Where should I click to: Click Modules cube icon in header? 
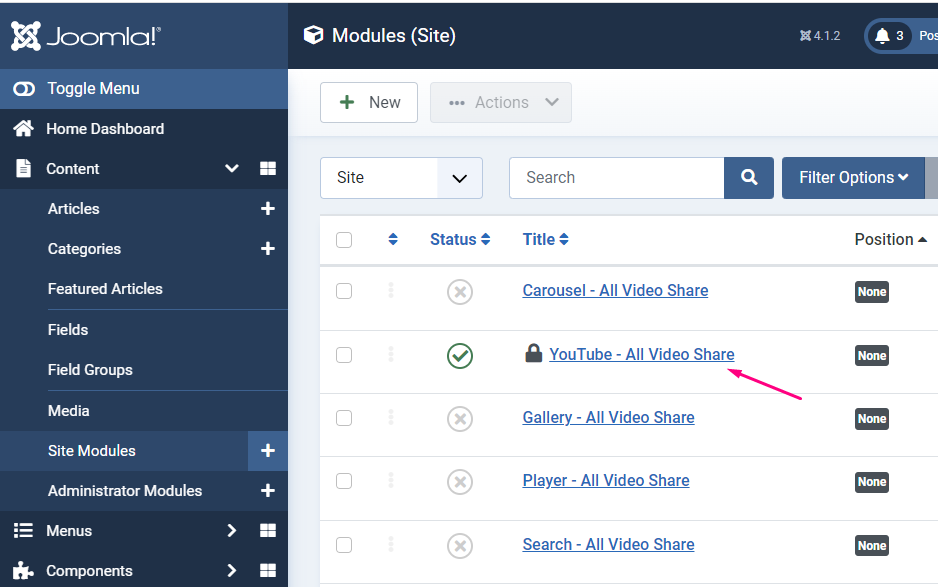[313, 35]
